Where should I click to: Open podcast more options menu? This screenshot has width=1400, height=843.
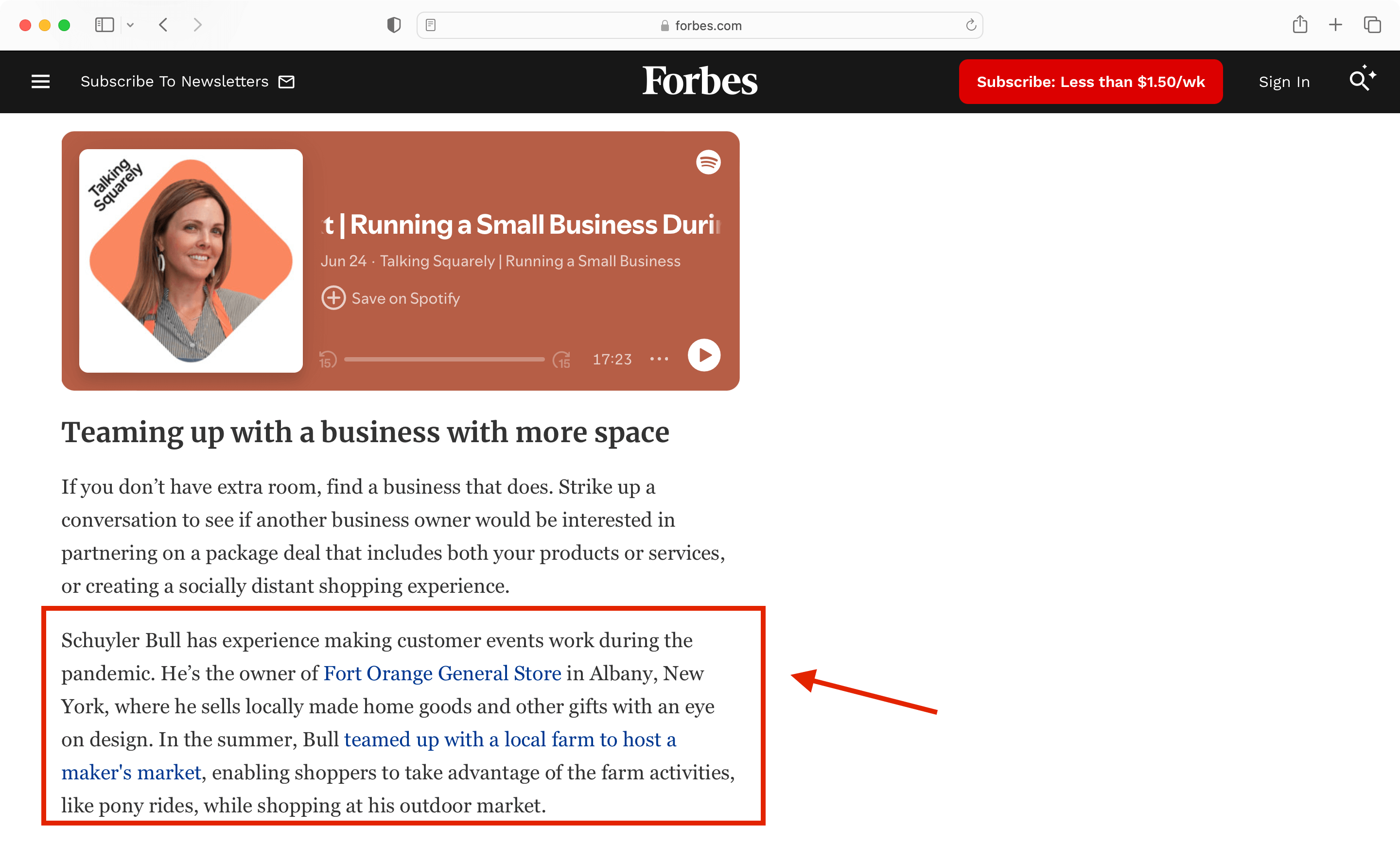(x=659, y=359)
